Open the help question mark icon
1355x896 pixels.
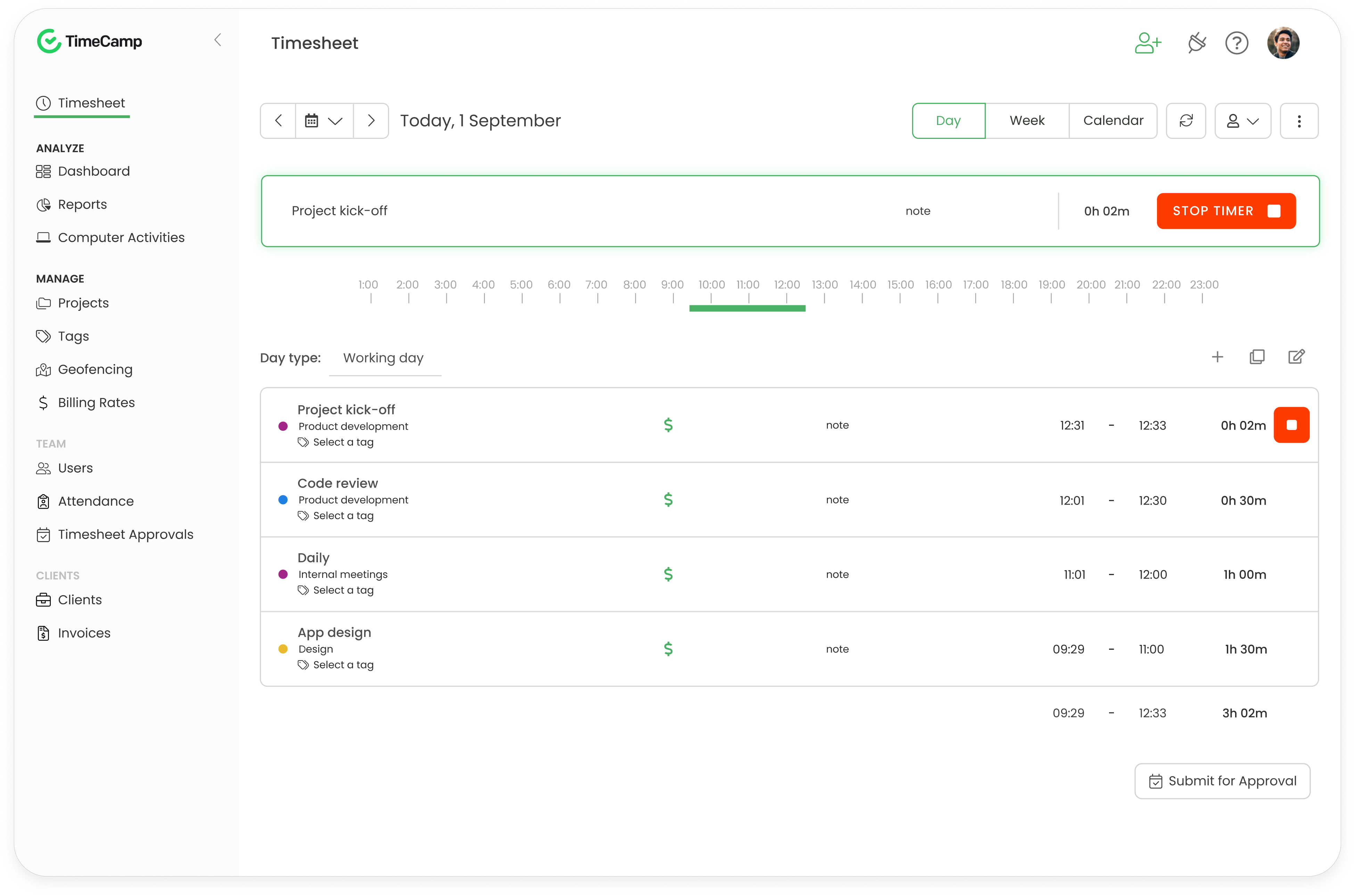coord(1237,43)
